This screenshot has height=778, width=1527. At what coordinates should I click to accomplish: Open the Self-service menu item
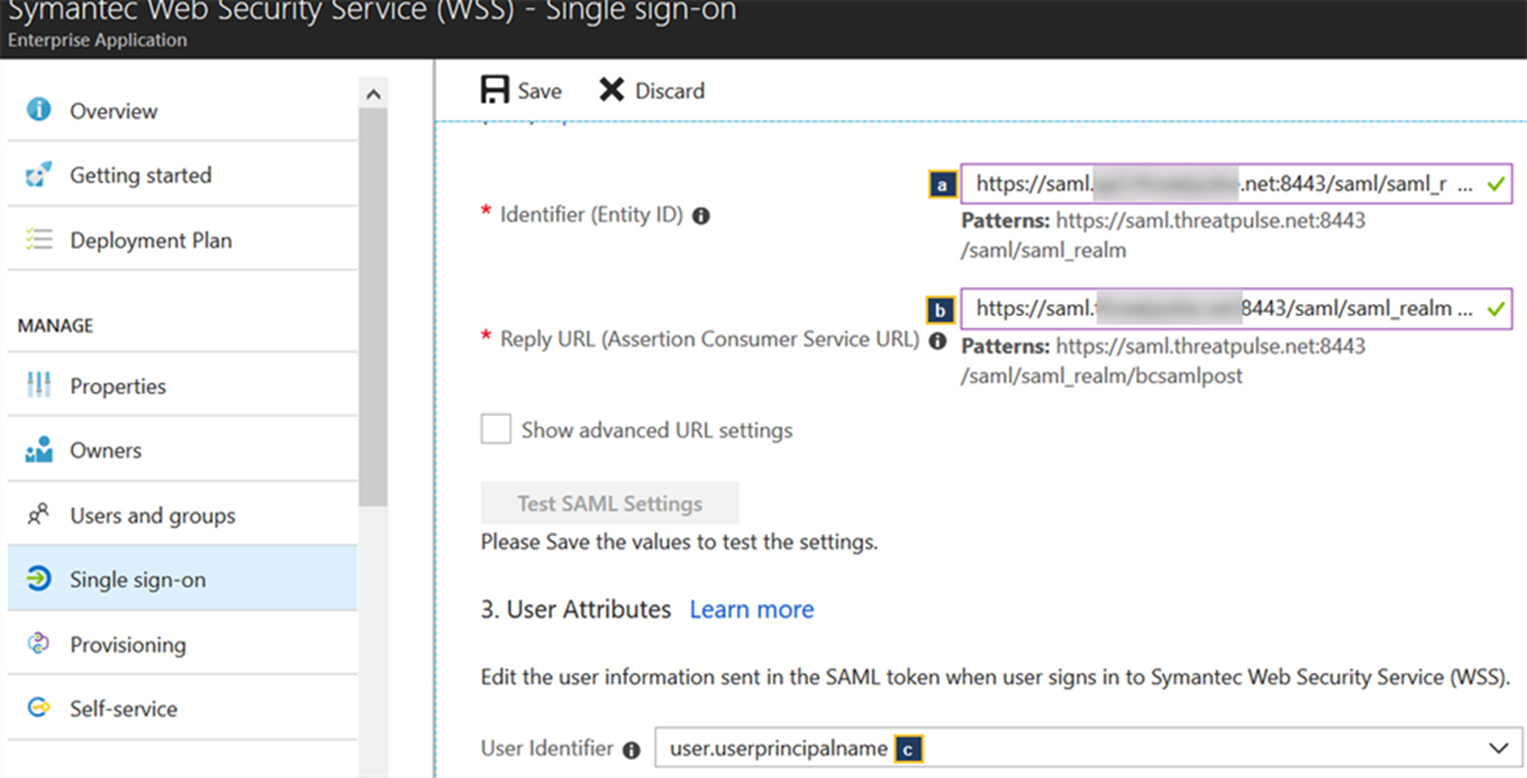point(123,709)
